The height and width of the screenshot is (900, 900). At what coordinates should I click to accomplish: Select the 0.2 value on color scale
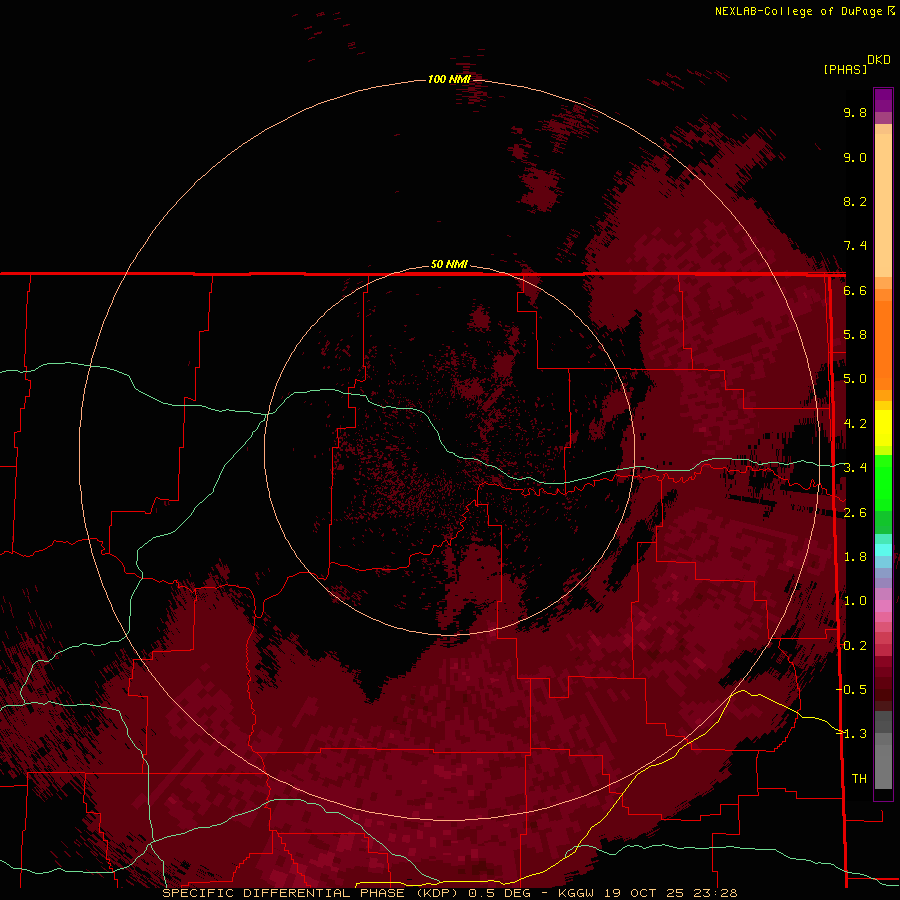[x=855, y=646]
